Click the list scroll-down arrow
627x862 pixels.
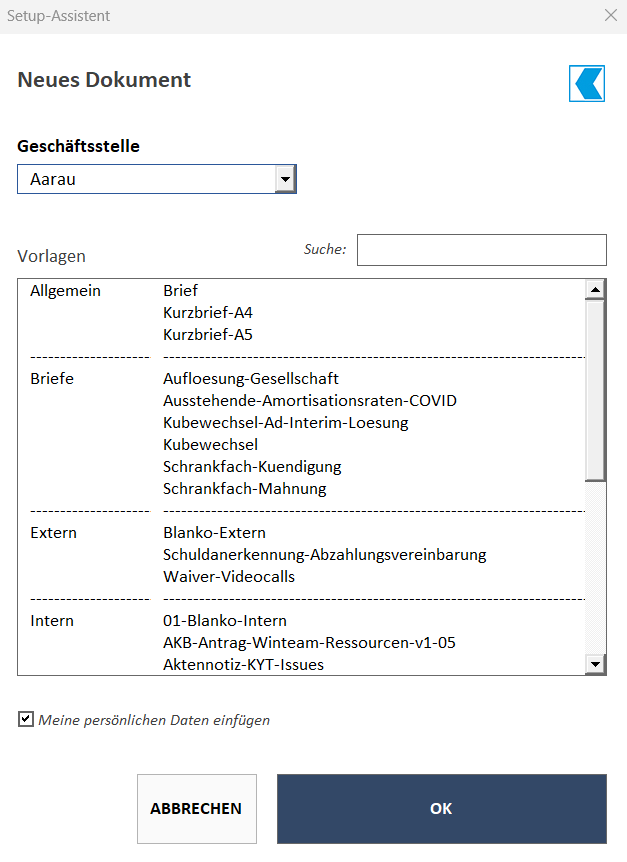[x=595, y=664]
